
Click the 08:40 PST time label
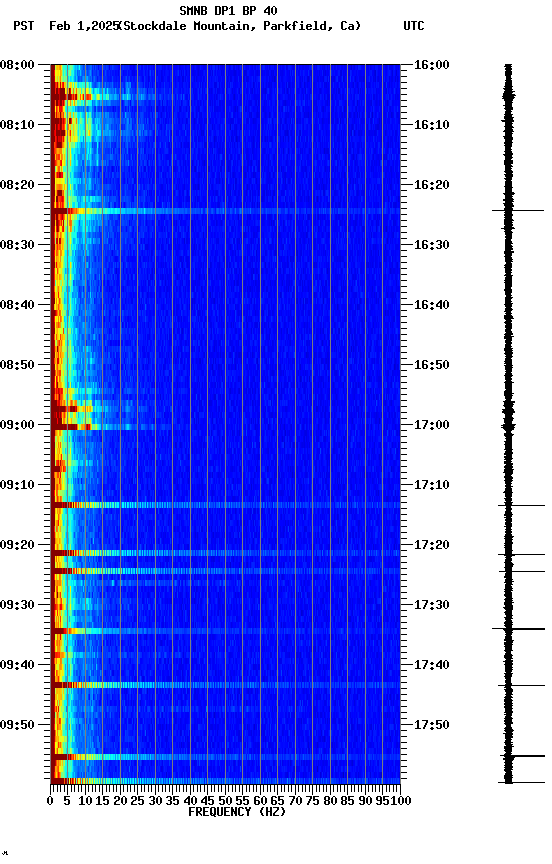(17, 305)
